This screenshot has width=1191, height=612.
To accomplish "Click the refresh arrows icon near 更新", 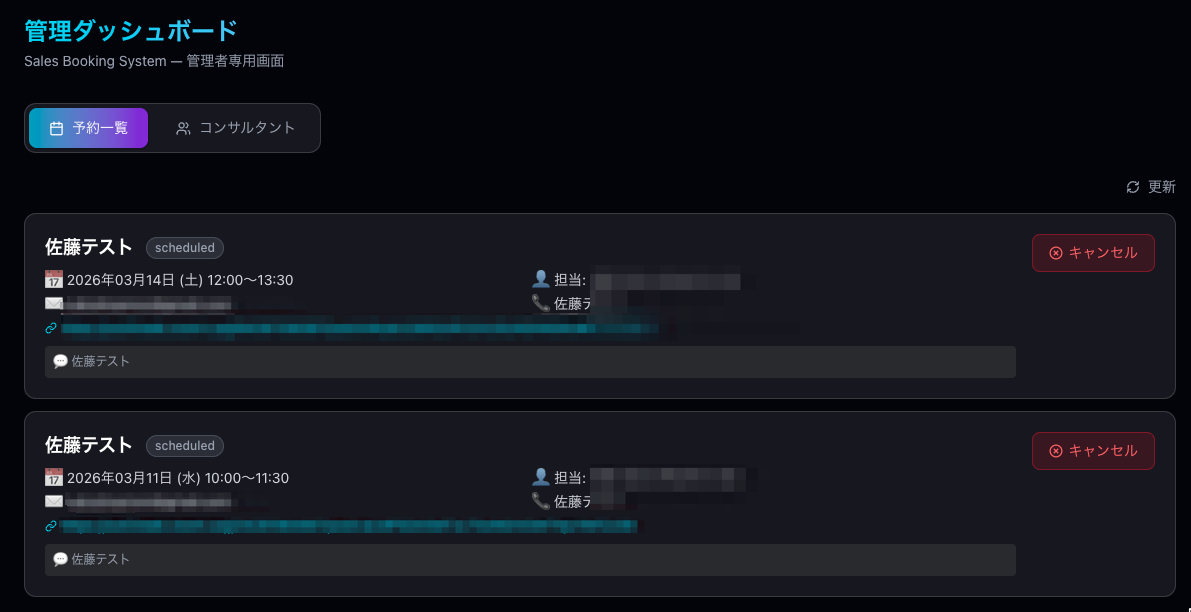I will (1133, 187).
